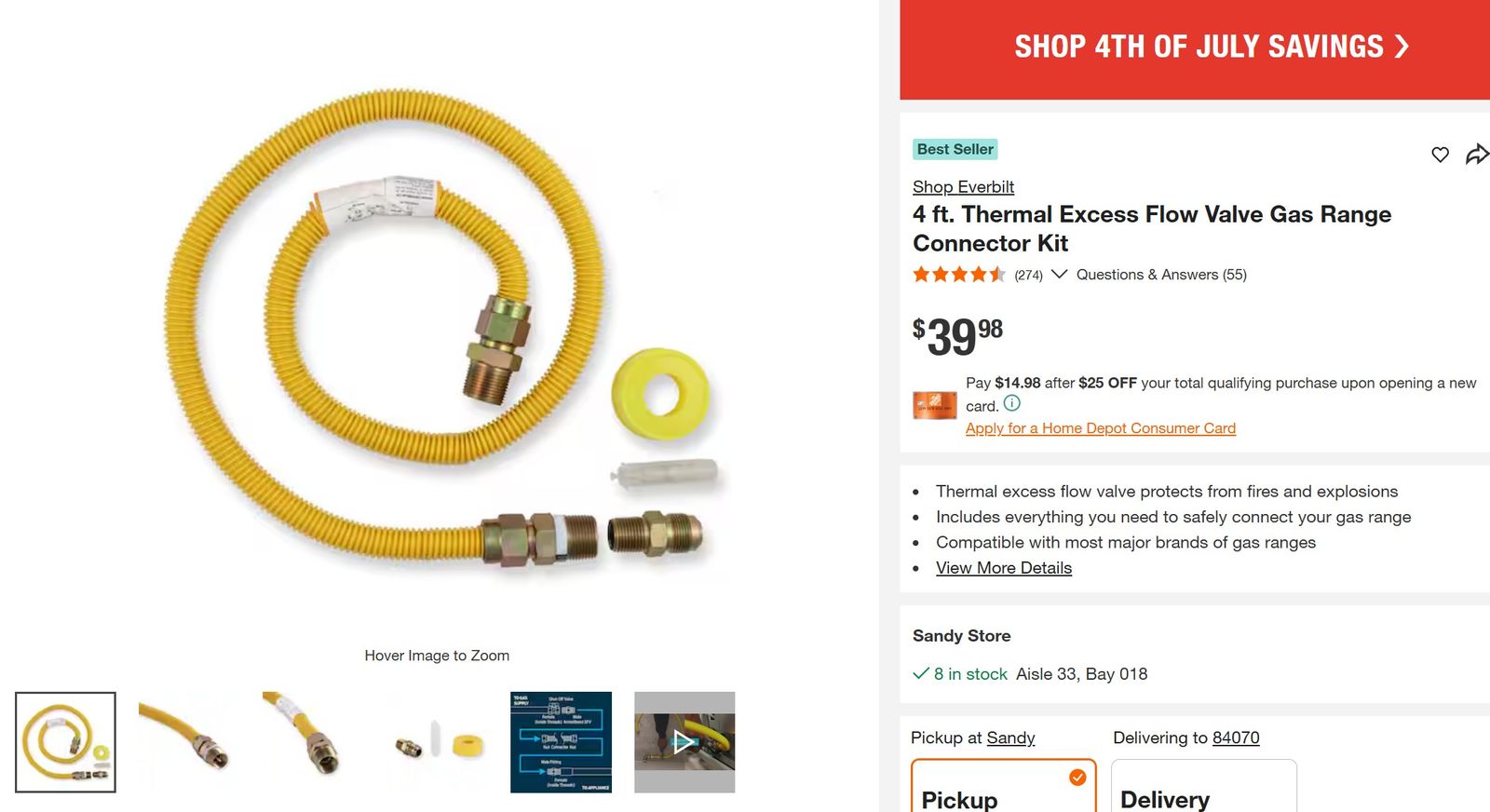The width and height of the screenshot is (1490, 812).
Task: Expand the ratings dropdown chevron
Action: [x=1059, y=274]
